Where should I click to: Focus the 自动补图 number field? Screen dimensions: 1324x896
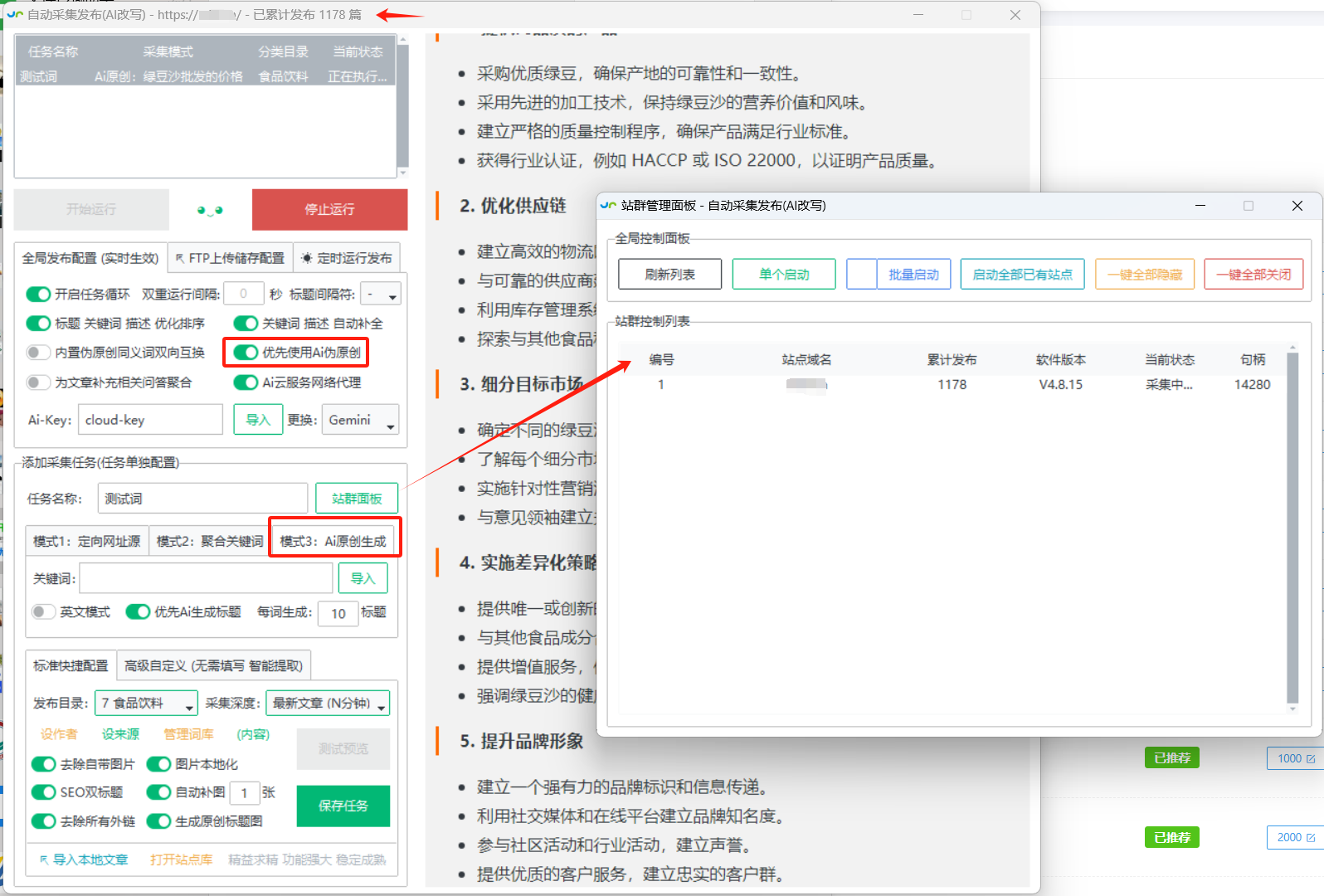click(245, 793)
